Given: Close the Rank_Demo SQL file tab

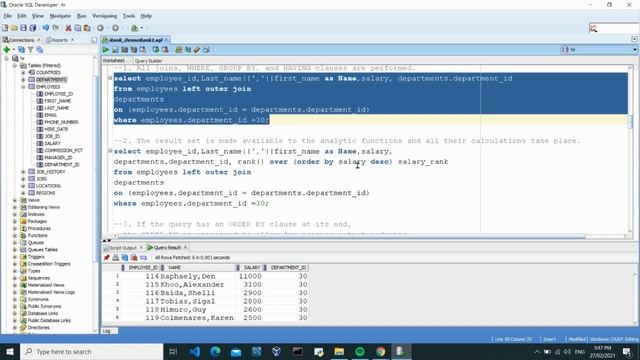Looking at the screenshot, I should click(x=167, y=40).
